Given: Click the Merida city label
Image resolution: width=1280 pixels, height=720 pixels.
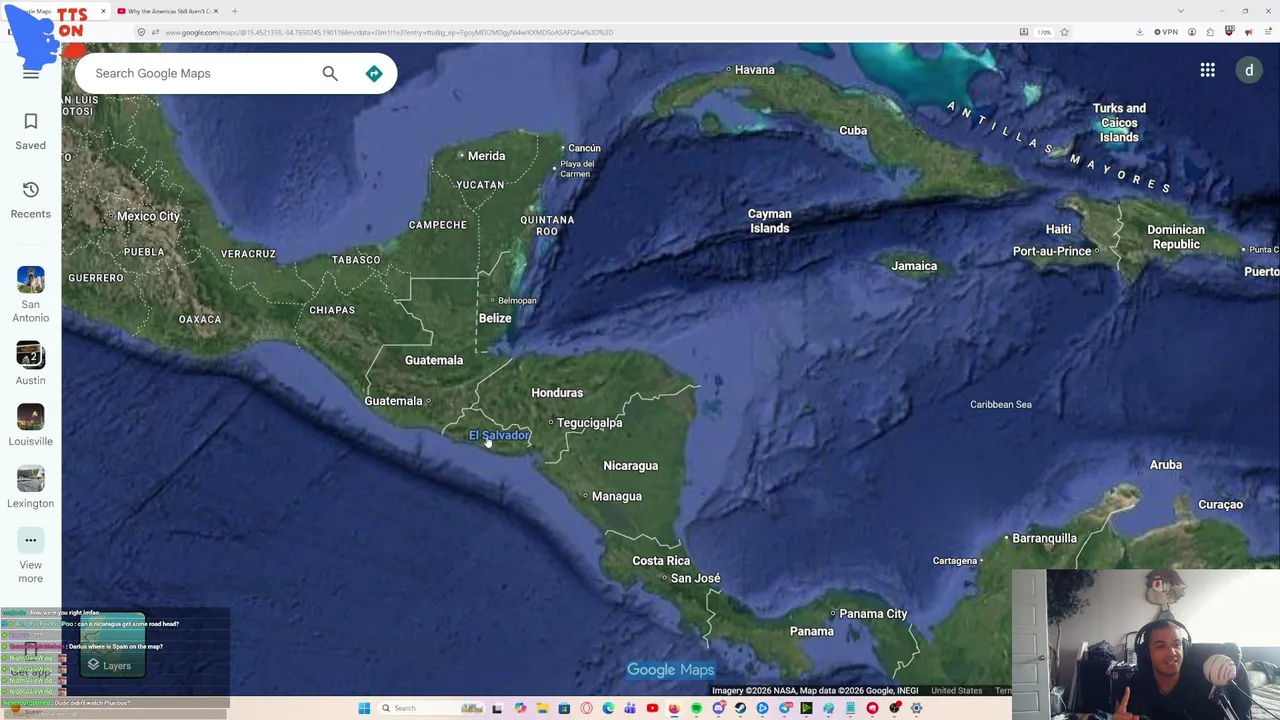Looking at the screenshot, I should [487, 156].
